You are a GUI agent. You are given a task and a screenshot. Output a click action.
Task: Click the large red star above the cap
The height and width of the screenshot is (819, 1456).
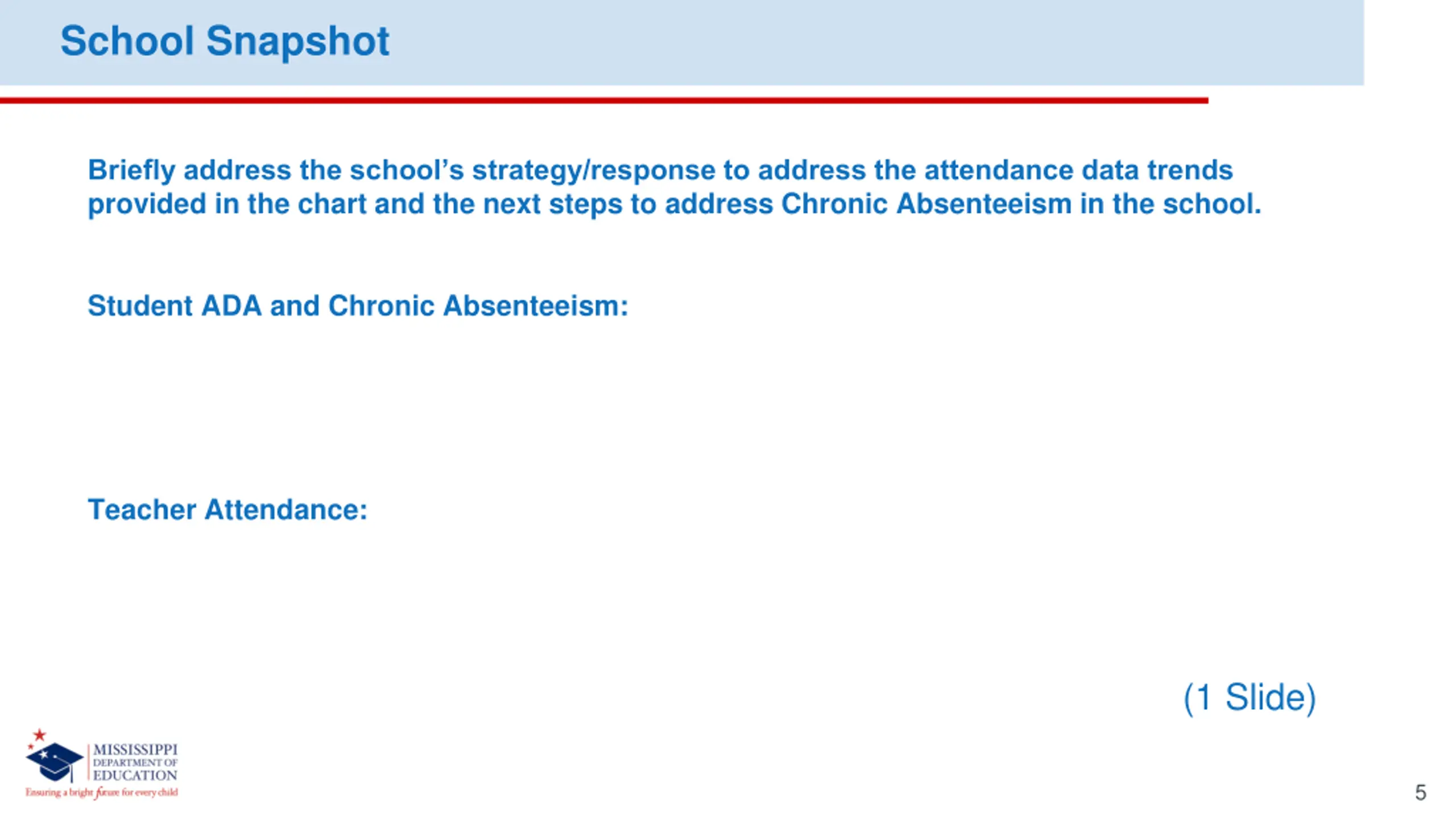click(39, 734)
